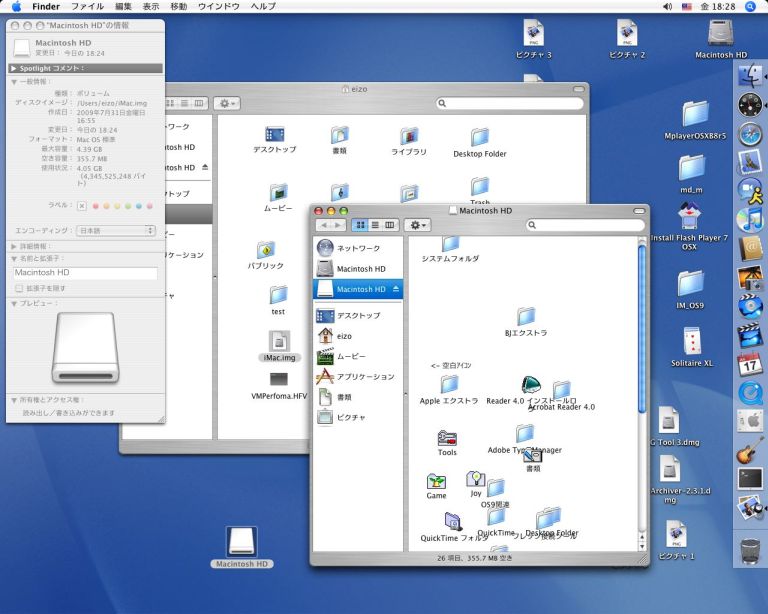
Task: Open the Apple menu
Action: [x=16, y=6]
